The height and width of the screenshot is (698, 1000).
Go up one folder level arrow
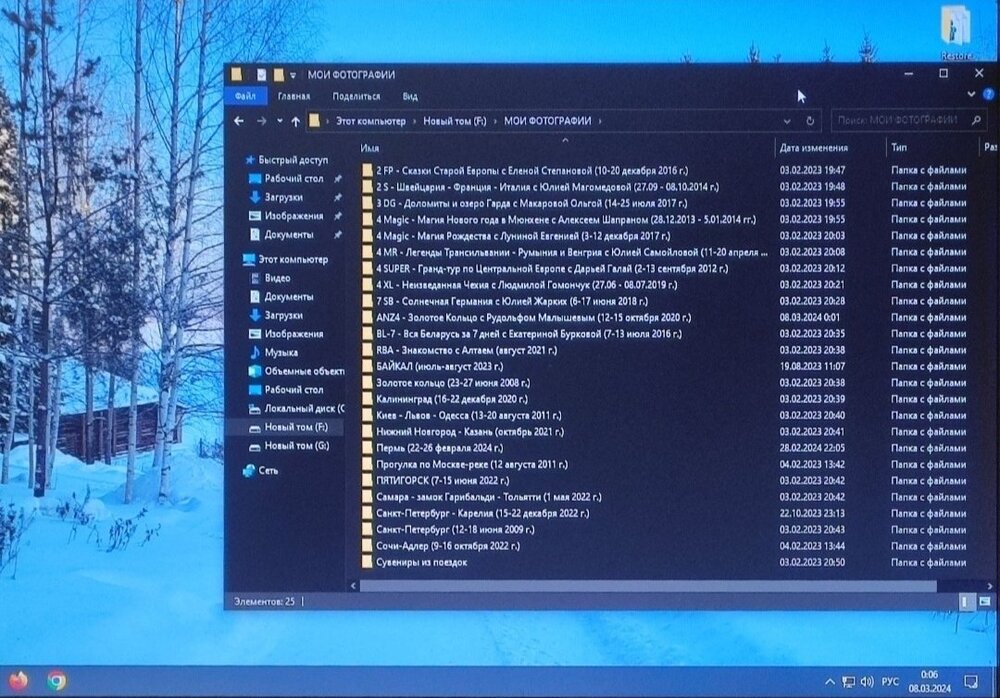pos(295,121)
